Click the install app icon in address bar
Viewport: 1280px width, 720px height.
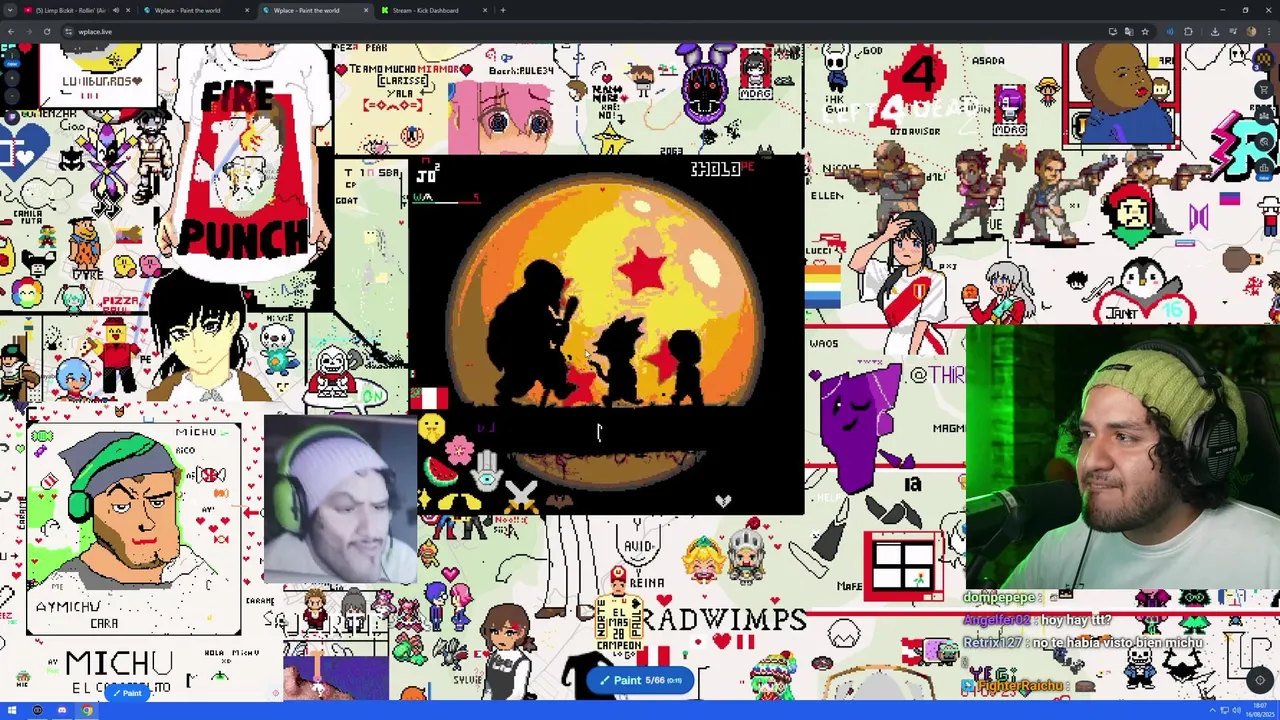1113,31
